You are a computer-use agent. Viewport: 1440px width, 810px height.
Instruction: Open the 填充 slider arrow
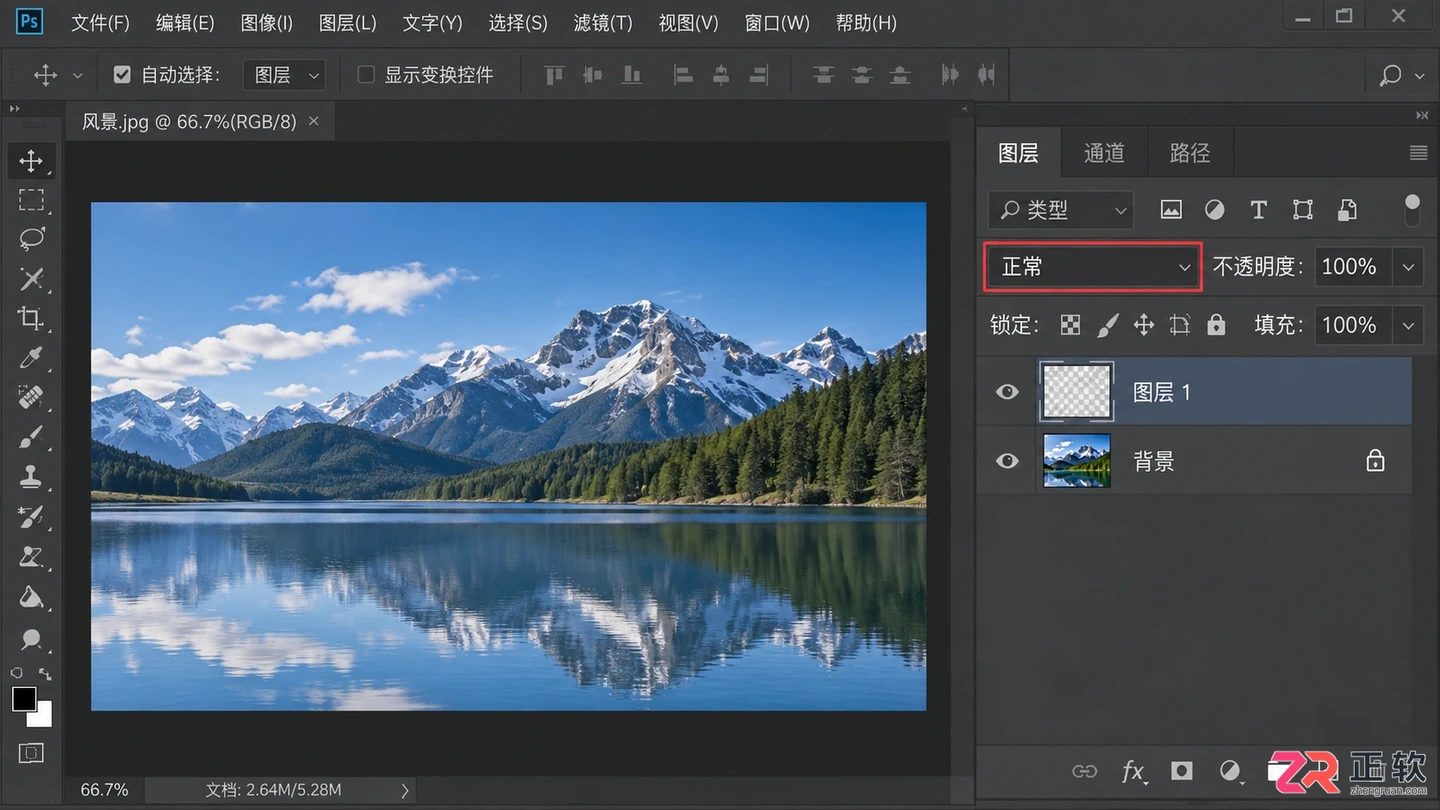[x=1408, y=325]
